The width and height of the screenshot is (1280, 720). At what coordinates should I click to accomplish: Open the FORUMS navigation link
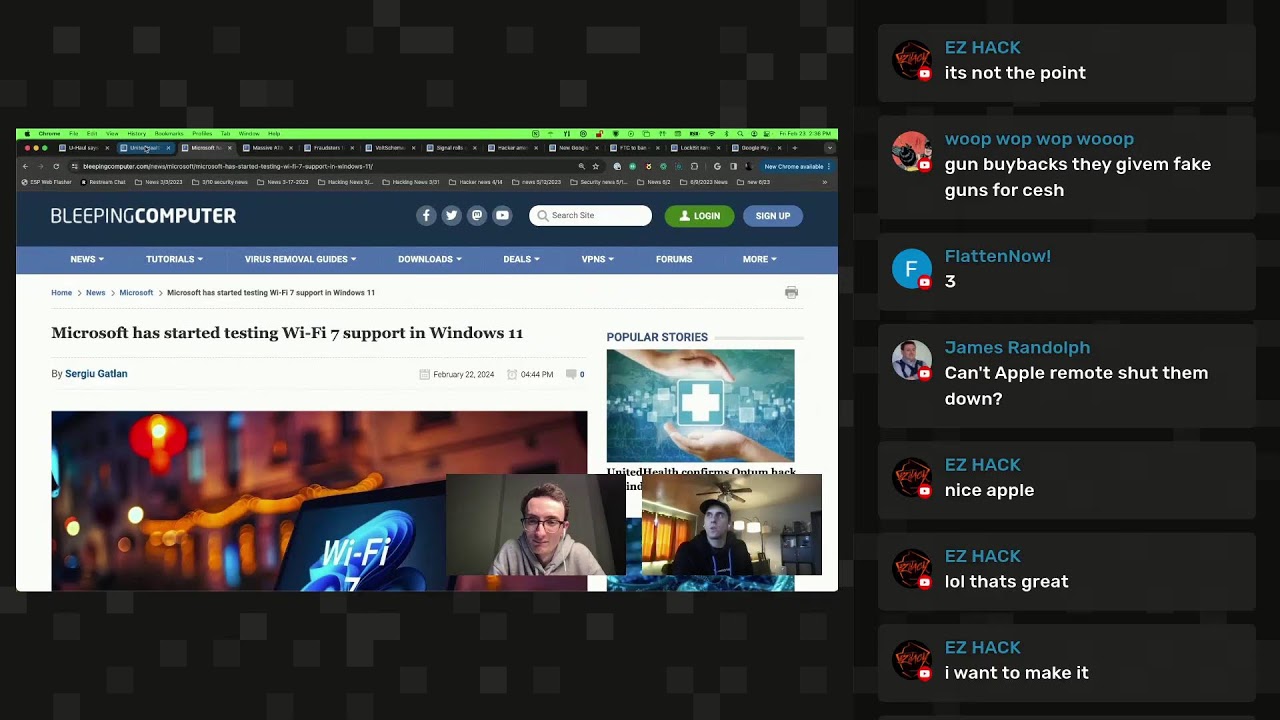point(674,259)
